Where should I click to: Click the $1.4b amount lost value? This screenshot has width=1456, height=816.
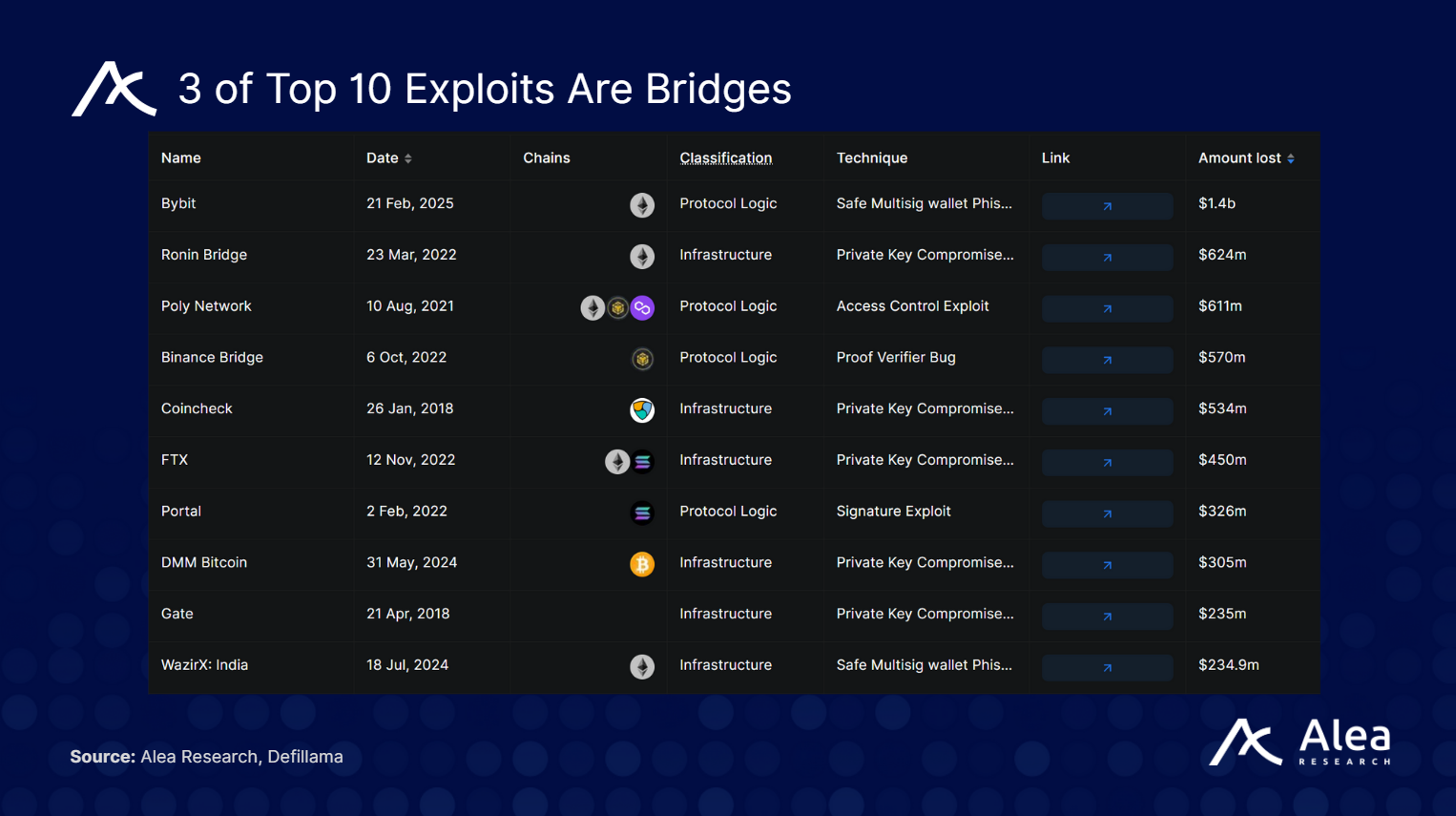tap(1217, 203)
